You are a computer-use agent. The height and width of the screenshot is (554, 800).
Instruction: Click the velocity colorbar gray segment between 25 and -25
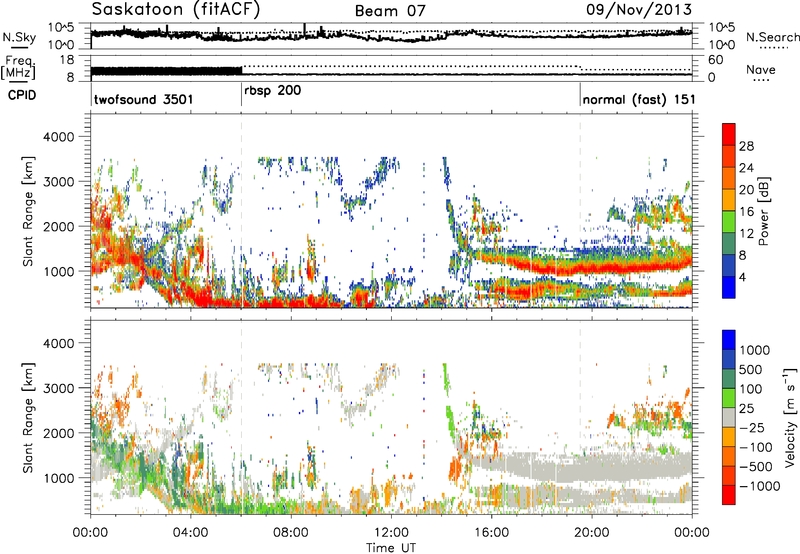(729, 417)
